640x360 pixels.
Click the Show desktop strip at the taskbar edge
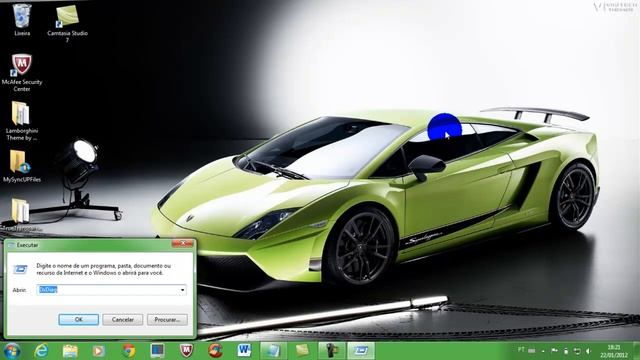pyautogui.click(x=636, y=351)
